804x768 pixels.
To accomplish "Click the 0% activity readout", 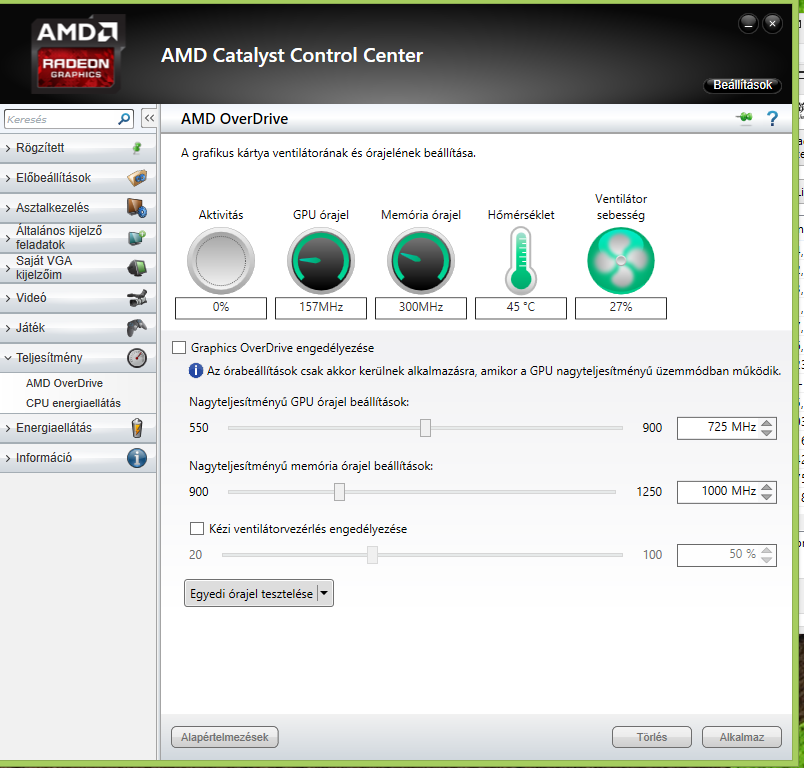I will coord(221,308).
